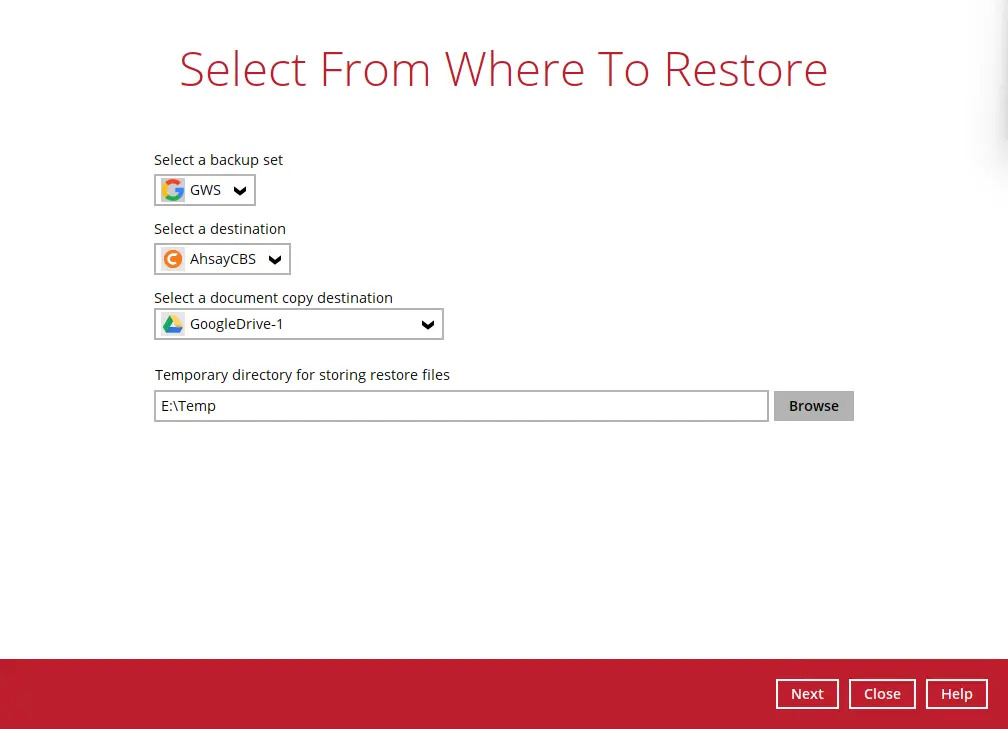Click the E:\Temp directory field
The image size is (1008, 729).
coord(461,405)
